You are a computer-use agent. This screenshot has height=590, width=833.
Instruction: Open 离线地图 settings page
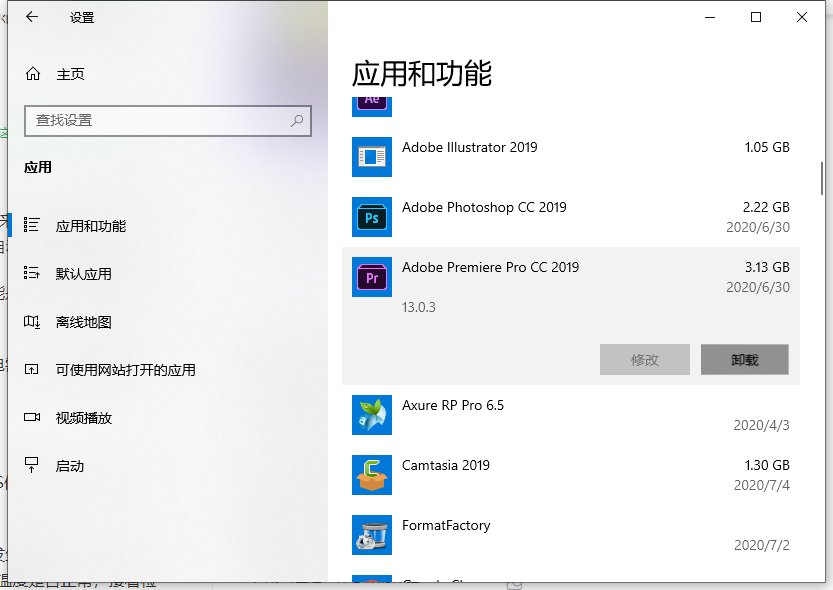click(83, 322)
